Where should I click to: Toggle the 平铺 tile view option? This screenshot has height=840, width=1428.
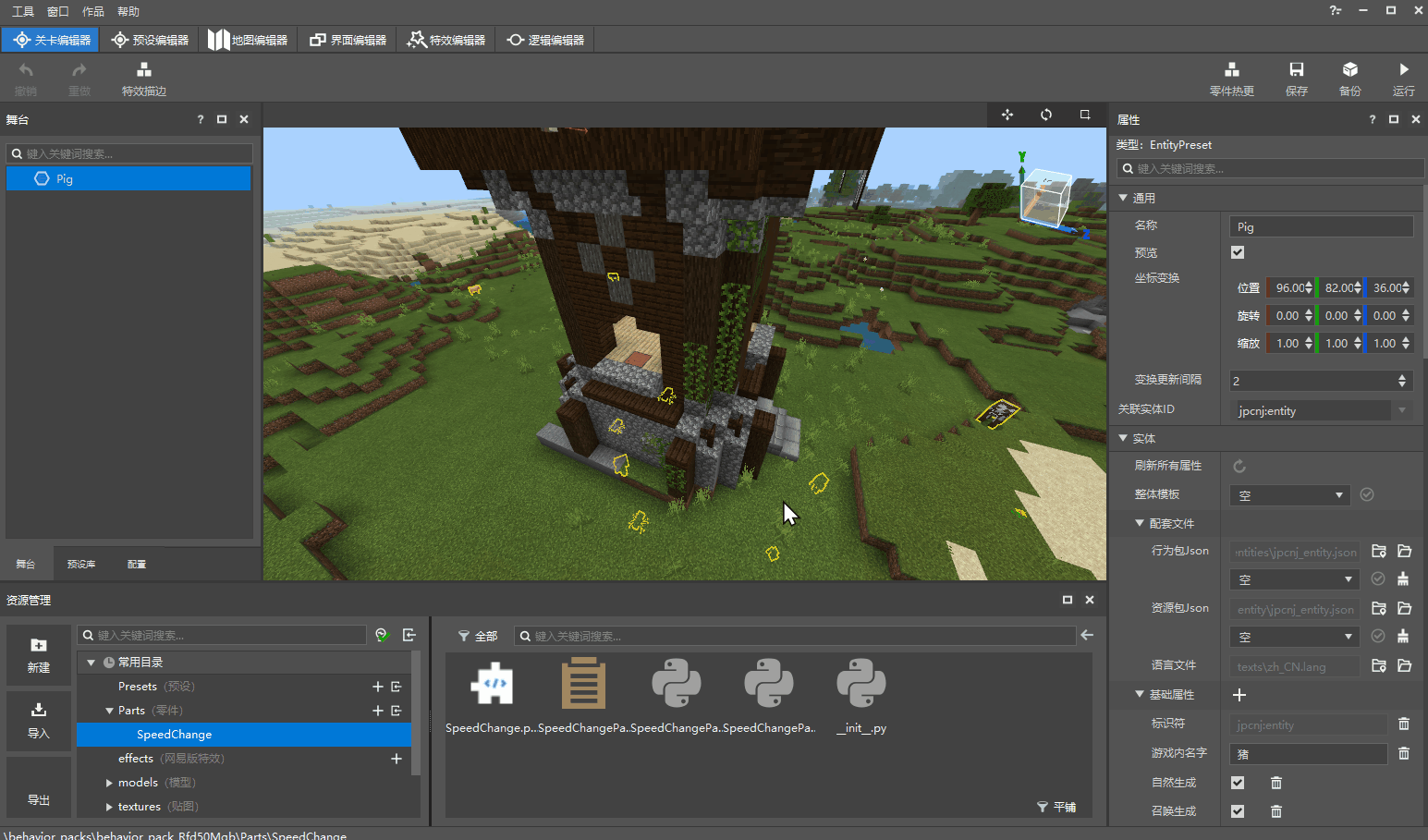pos(1056,807)
